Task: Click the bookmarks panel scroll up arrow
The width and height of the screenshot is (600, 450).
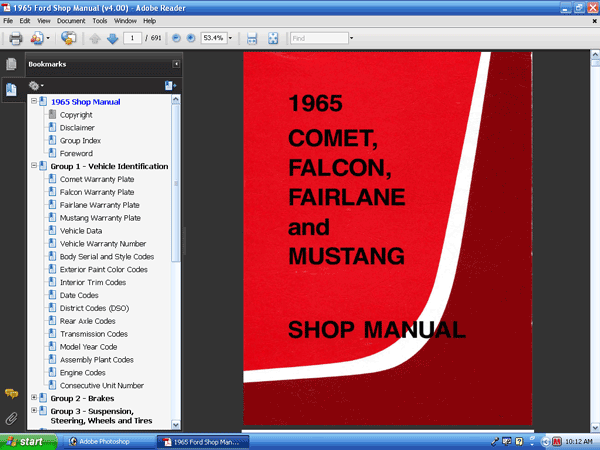Action: click(176, 99)
